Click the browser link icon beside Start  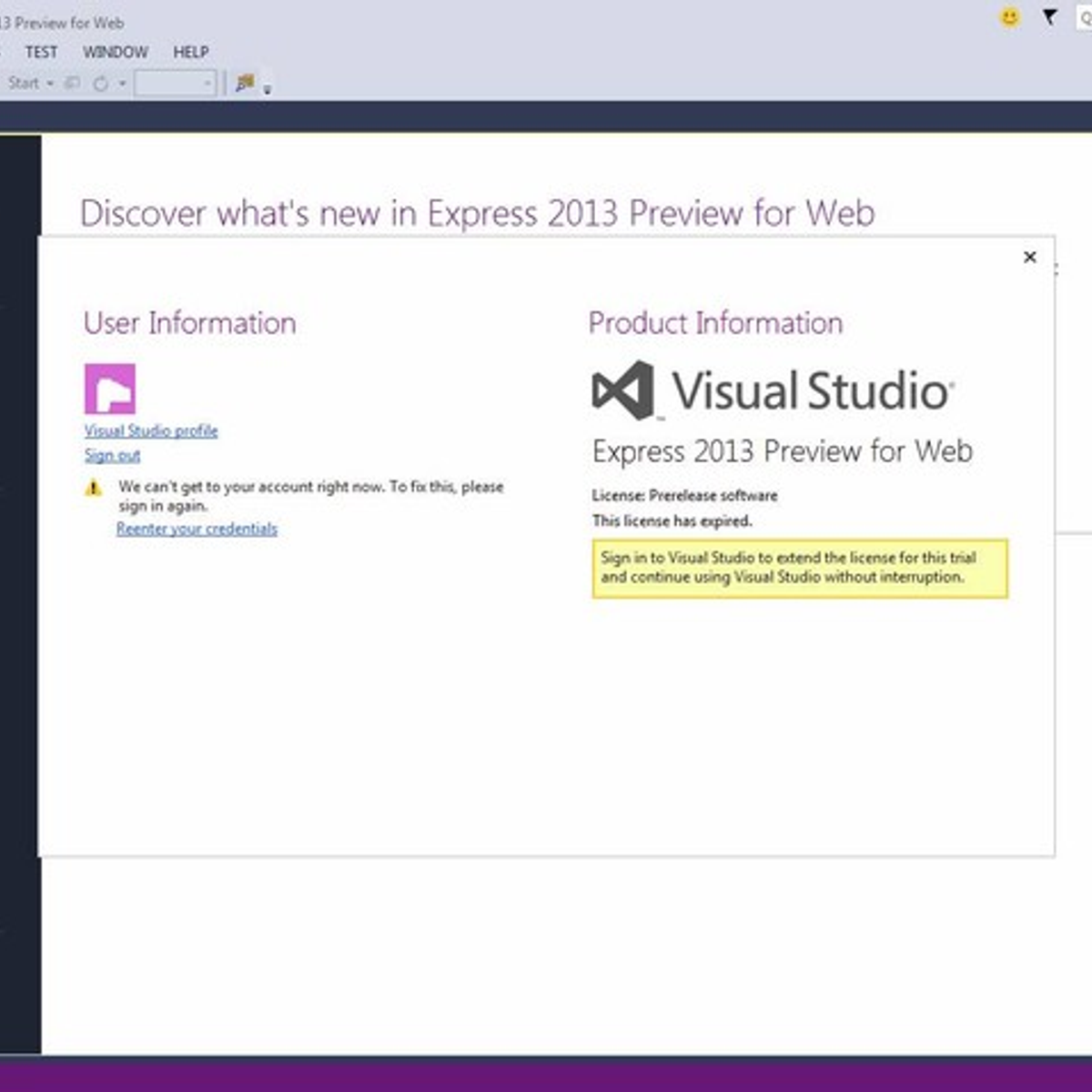[73, 84]
